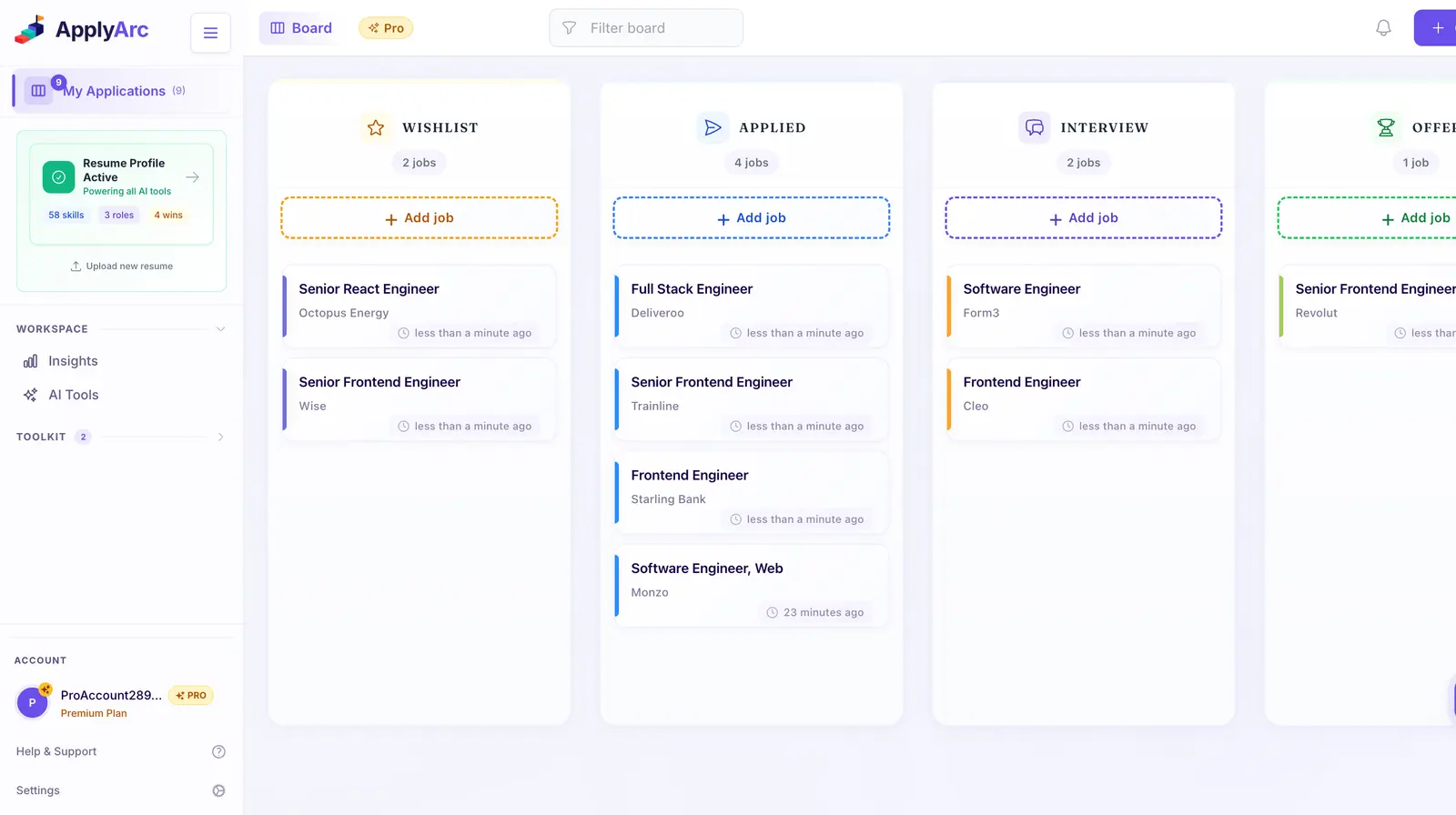Image resolution: width=1456 pixels, height=815 pixels.
Task: Open Help & Support question icon
Action: pyautogui.click(x=218, y=751)
